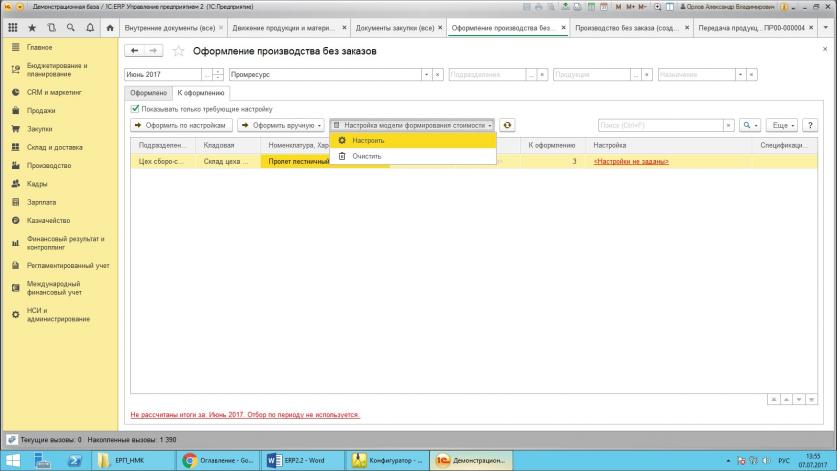Click the 'Оформить по настройкам' button
The width and height of the screenshot is (837, 471).
[182, 125]
